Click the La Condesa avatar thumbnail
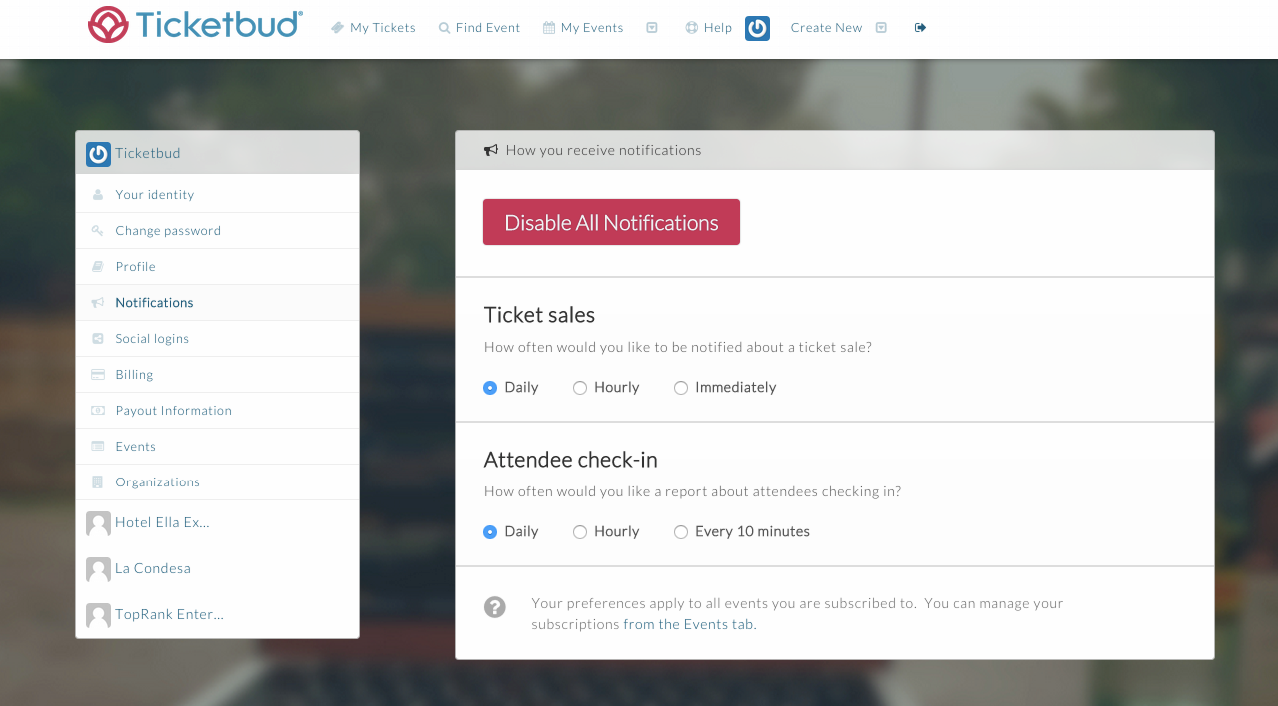 click(98, 569)
